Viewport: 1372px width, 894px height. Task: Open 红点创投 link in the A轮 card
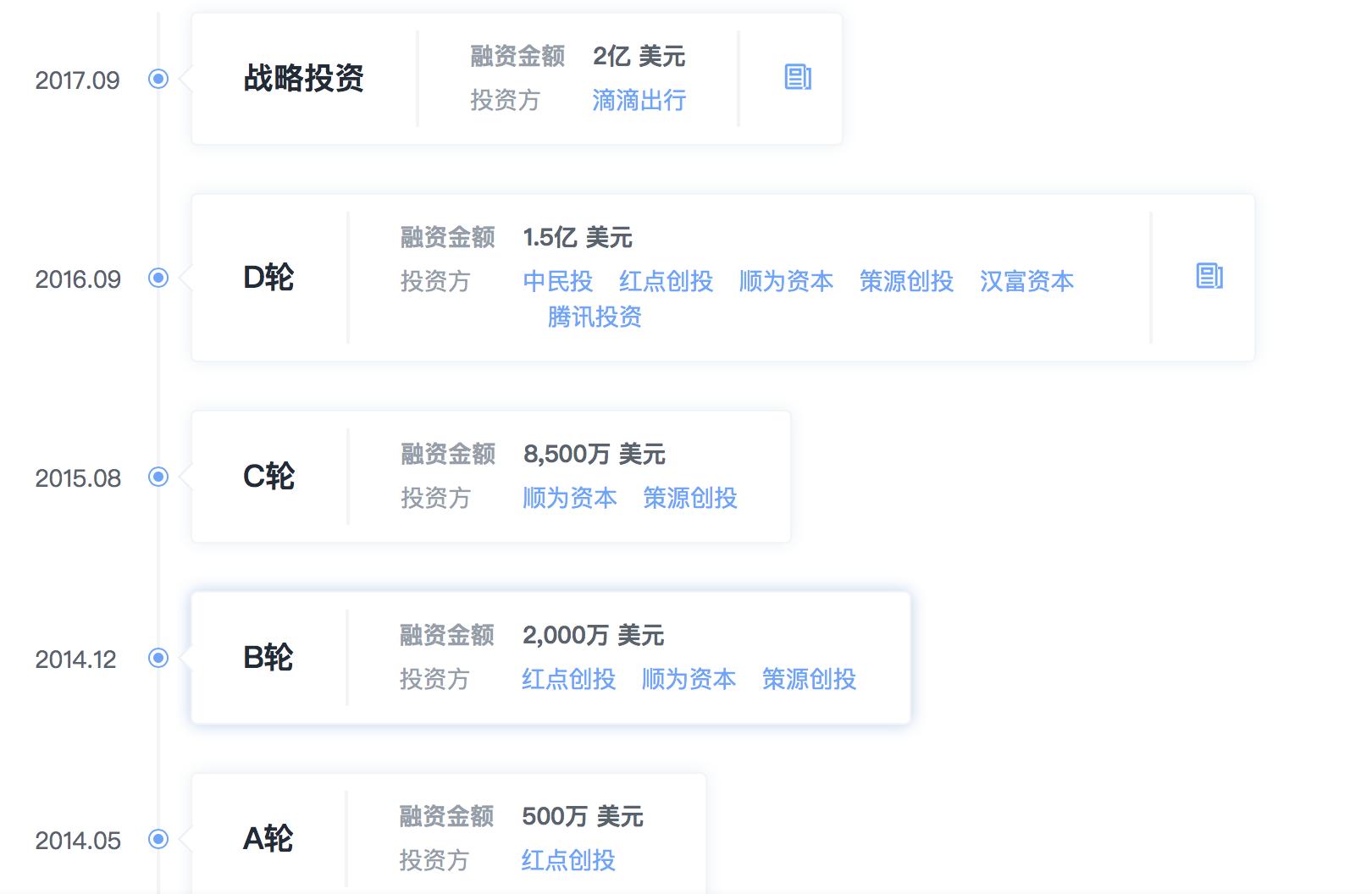[568, 860]
